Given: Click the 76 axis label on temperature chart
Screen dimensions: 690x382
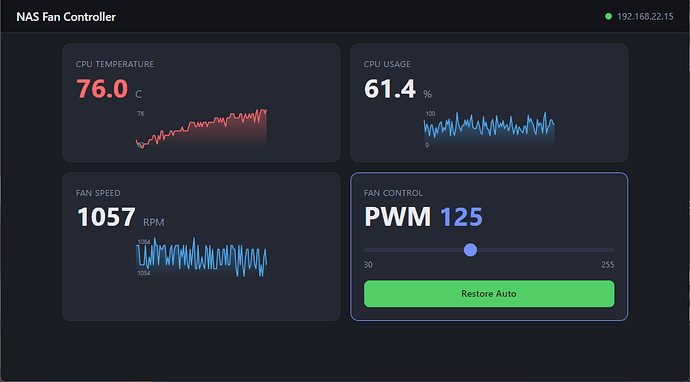Looking at the screenshot, I should 140,114.
